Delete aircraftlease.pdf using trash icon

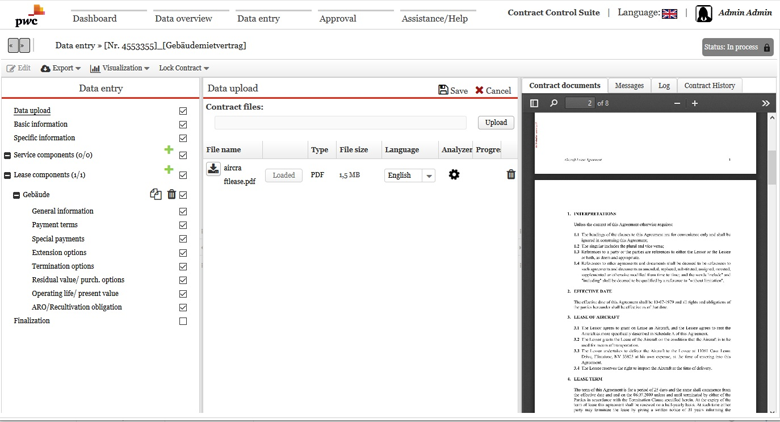[511, 174]
